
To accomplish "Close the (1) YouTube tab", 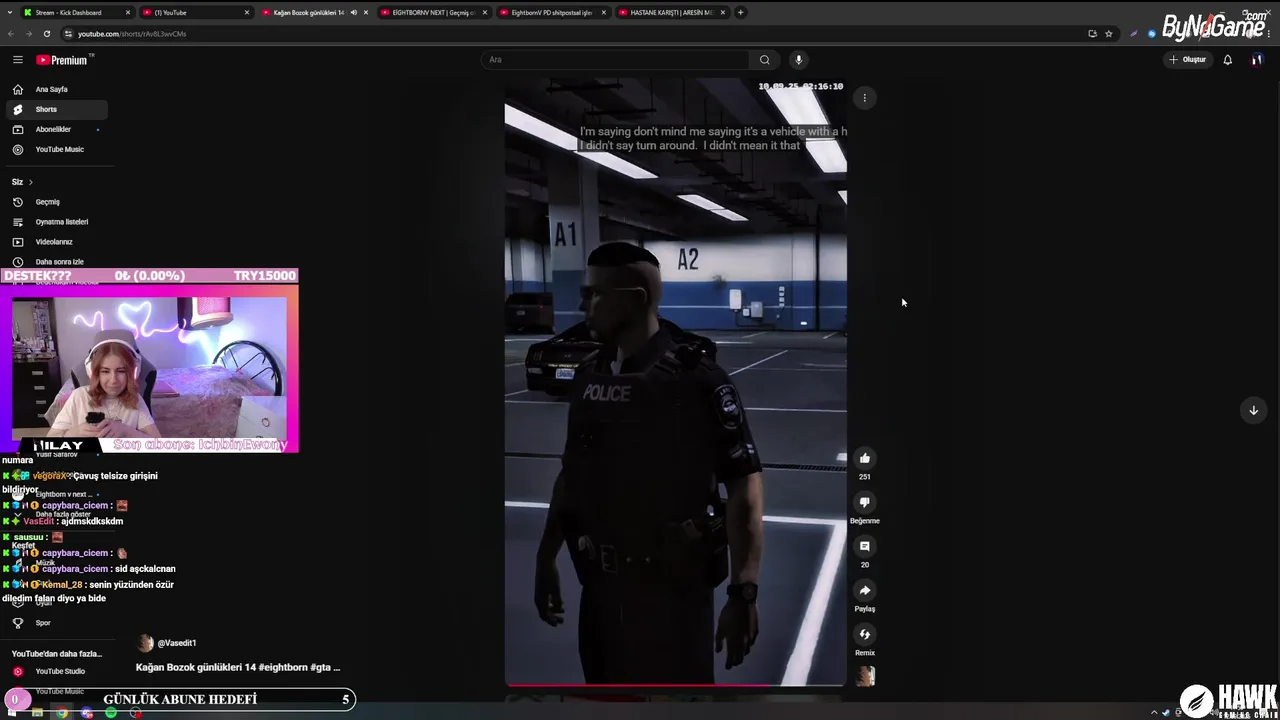I will (x=247, y=12).
